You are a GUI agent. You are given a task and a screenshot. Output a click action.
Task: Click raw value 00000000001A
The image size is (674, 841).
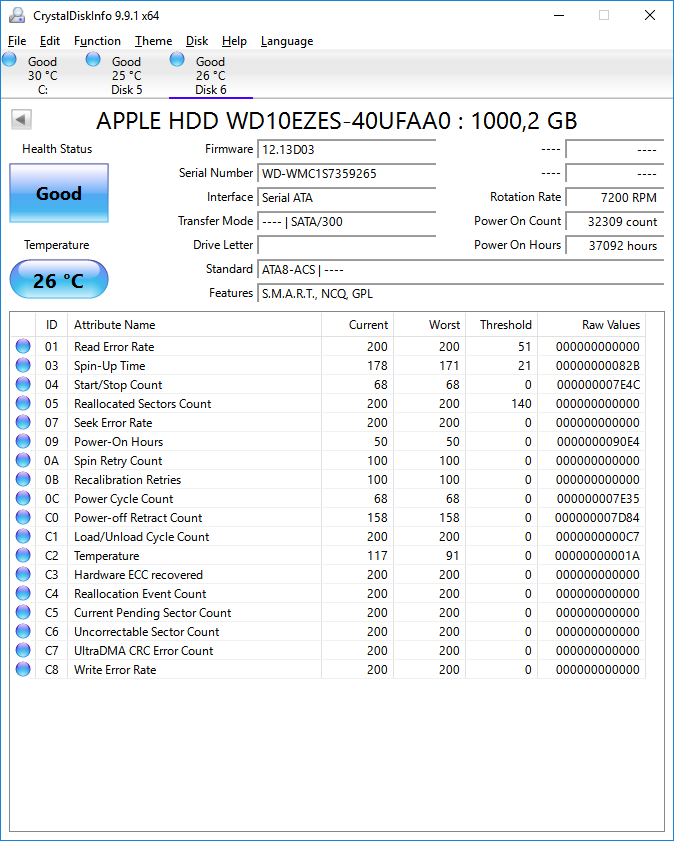click(597, 556)
